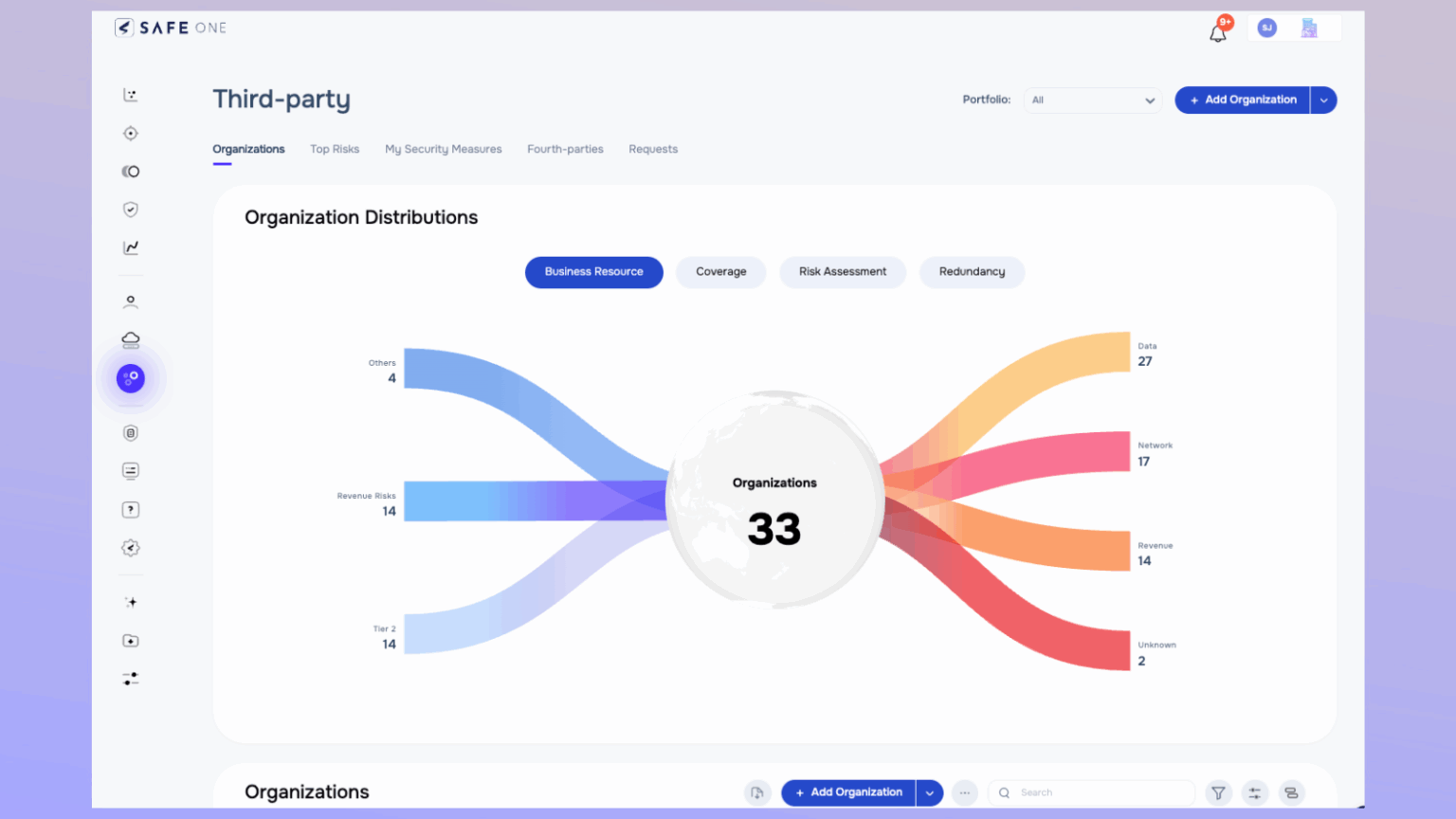
Task: Click the sparkle AI icon in sidebar
Action: tap(131, 602)
